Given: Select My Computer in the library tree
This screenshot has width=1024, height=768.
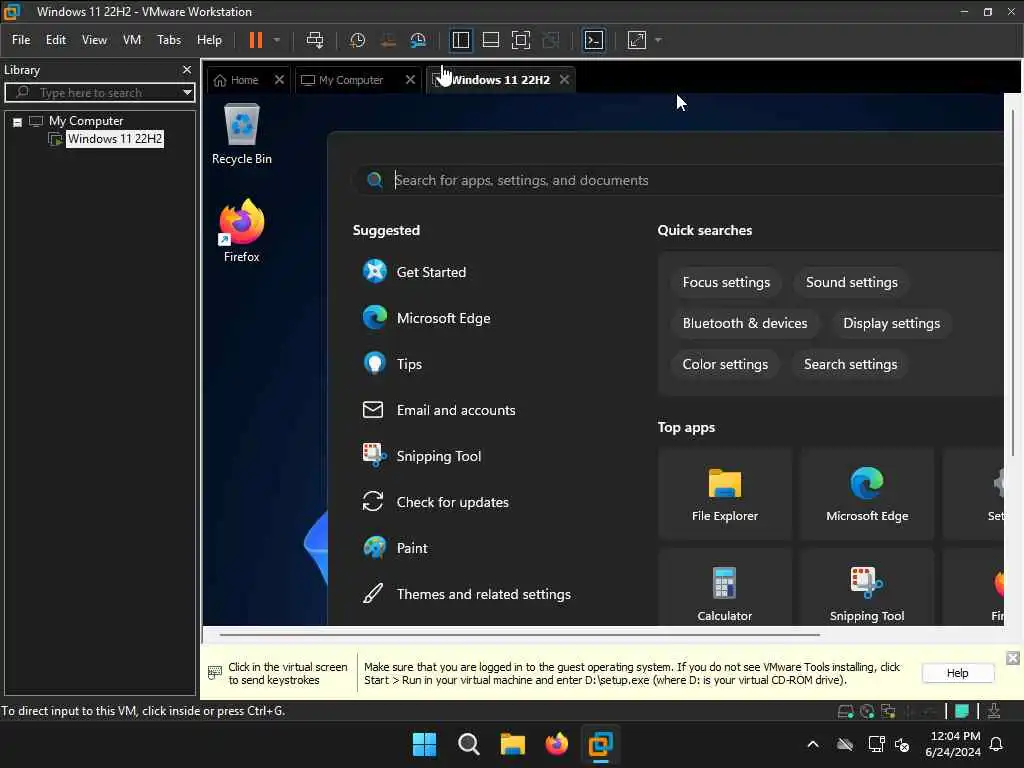Looking at the screenshot, I should tap(86, 121).
